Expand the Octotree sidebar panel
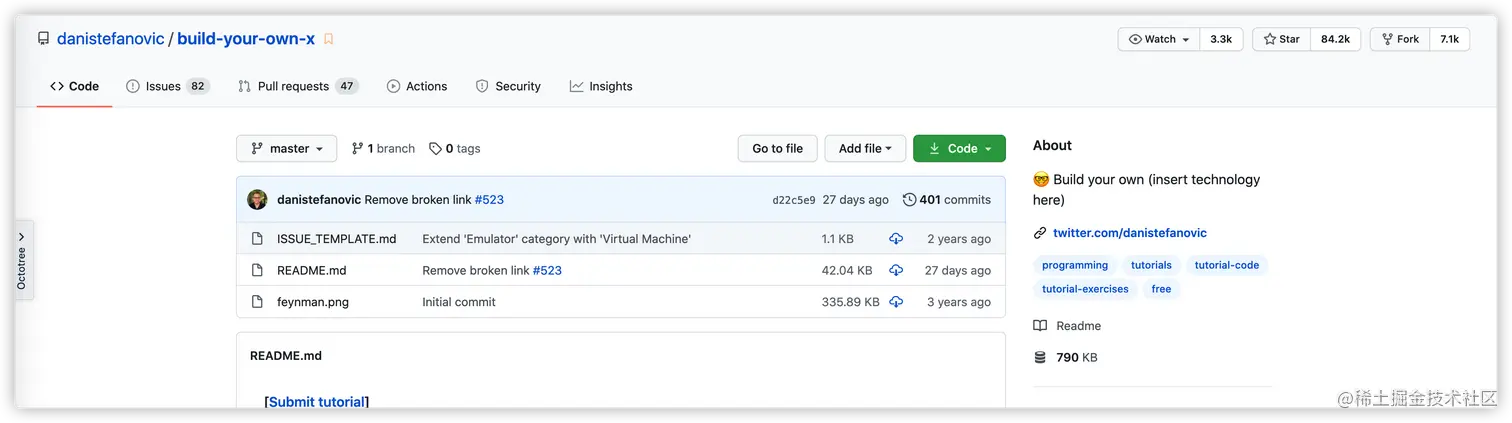Image resolution: width=1512 pixels, height=423 pixels. (23, 260)
